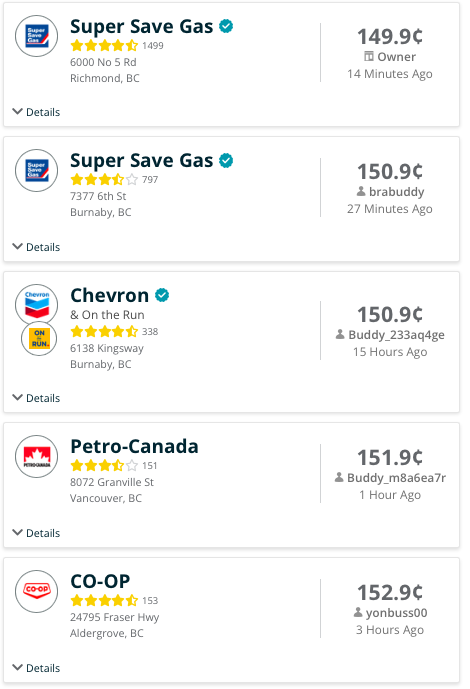This screenshot has height=689, width=470.
Task: Click the Super Save Gas logo for Richmond
Action: (36, 36)
